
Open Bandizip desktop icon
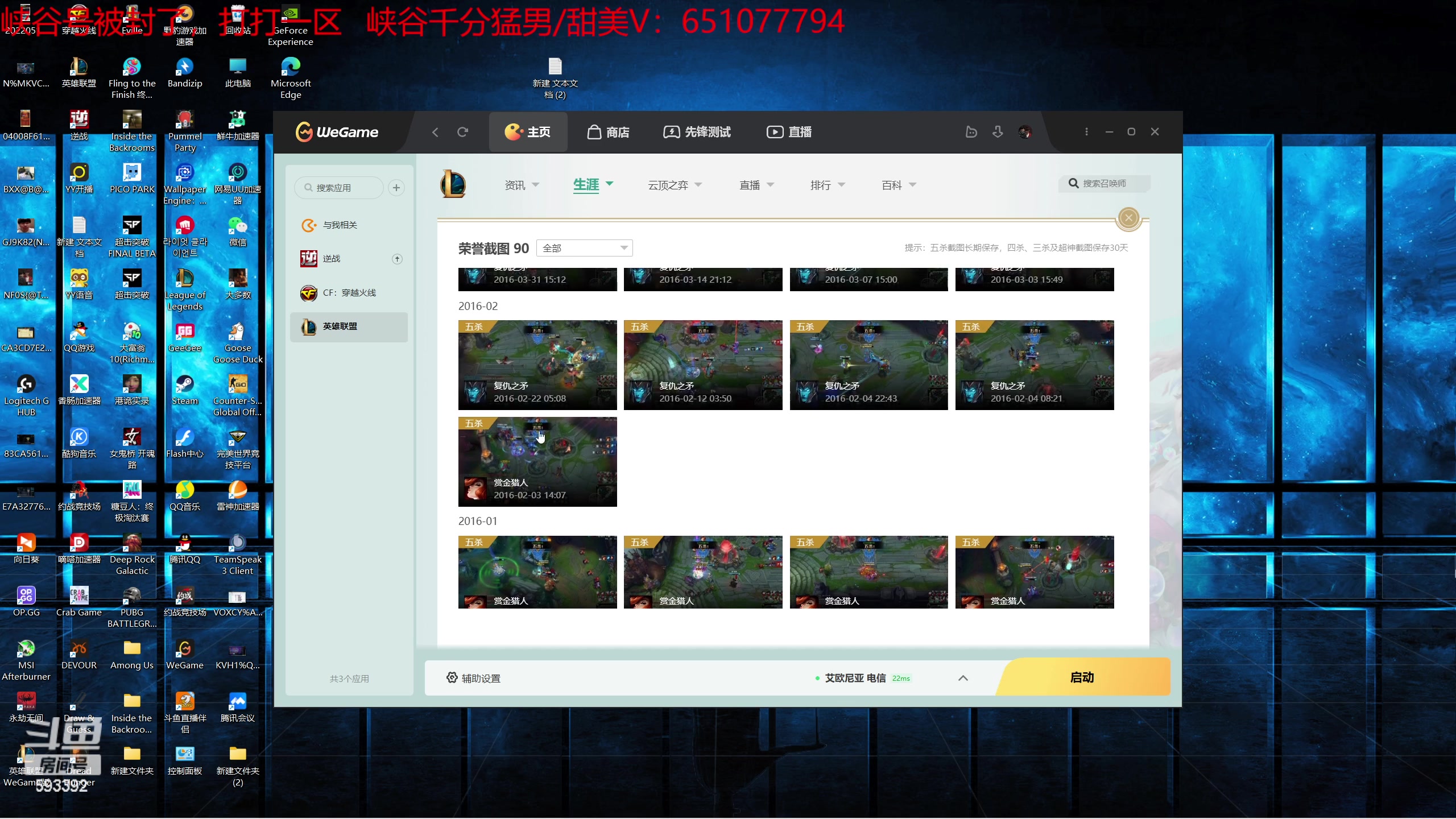(x=185, y=73)
